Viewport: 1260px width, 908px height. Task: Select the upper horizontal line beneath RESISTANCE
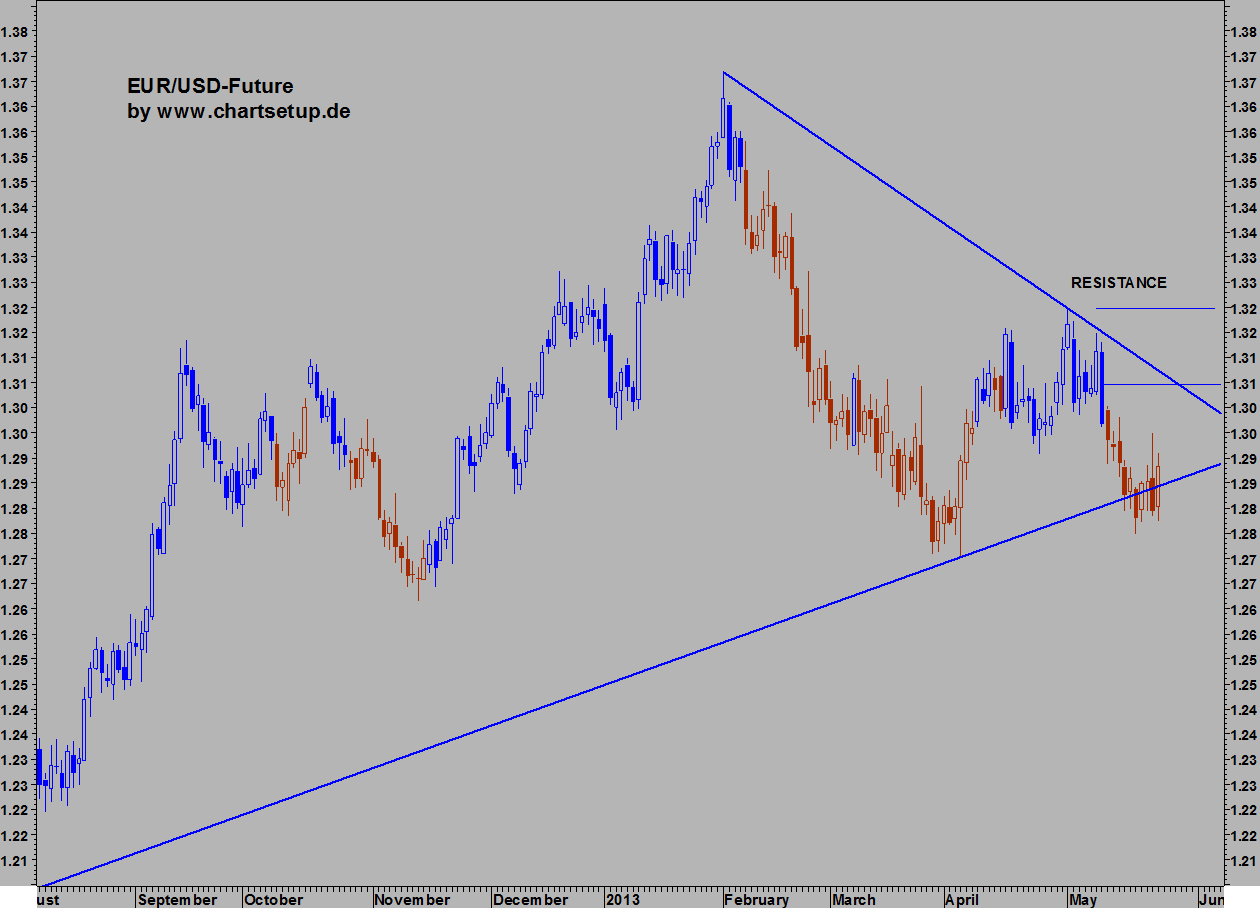[1155, 309]
